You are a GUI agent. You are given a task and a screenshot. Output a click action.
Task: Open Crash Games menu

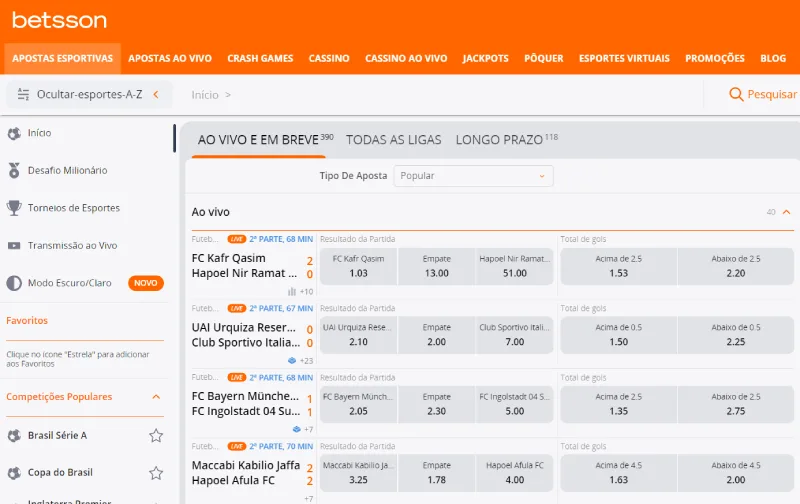[x=260, y=59]
